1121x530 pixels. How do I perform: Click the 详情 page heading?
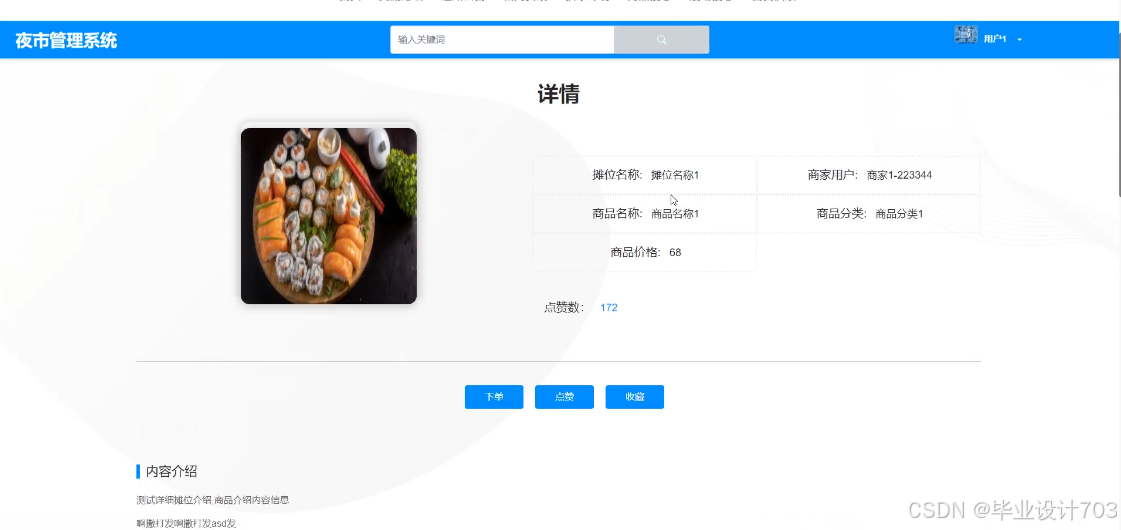click(x=558, y=94)
